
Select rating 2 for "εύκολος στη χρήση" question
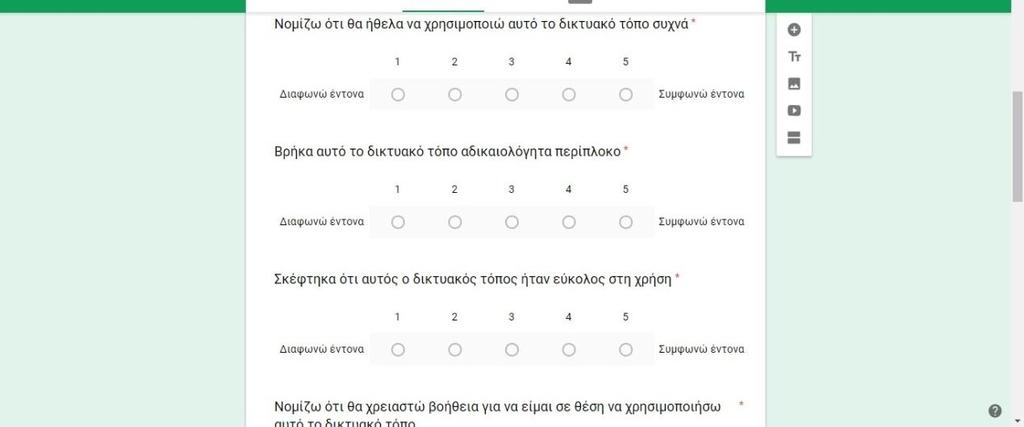(455, 350)
